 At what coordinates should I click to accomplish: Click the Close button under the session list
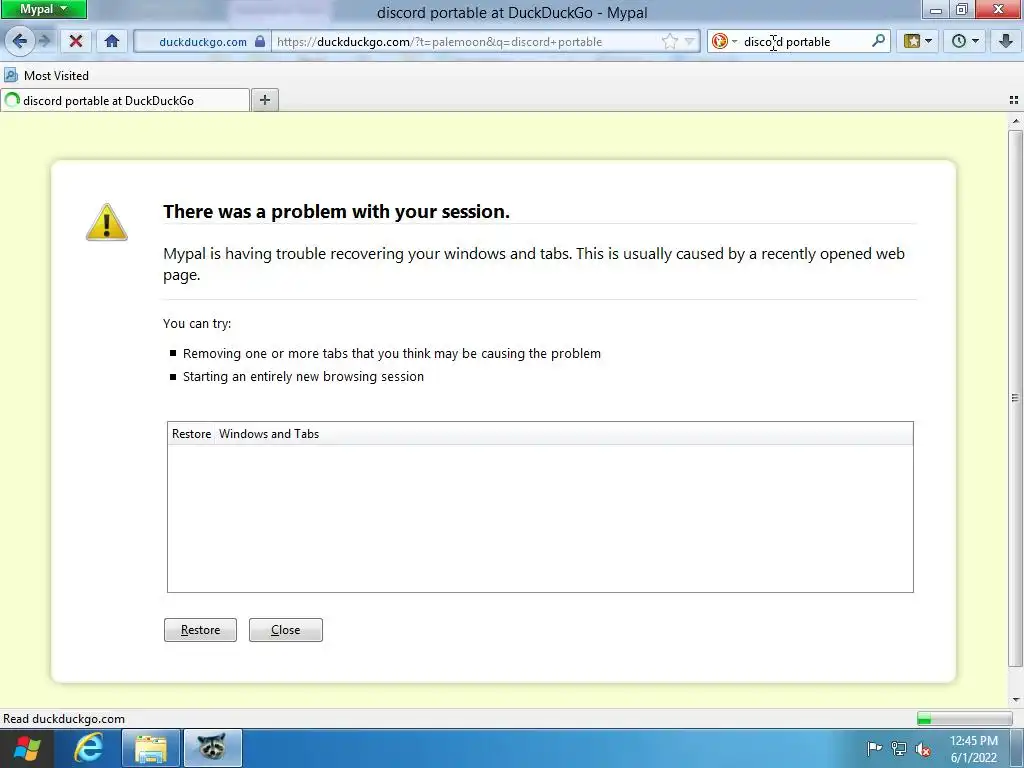[285, 630]
